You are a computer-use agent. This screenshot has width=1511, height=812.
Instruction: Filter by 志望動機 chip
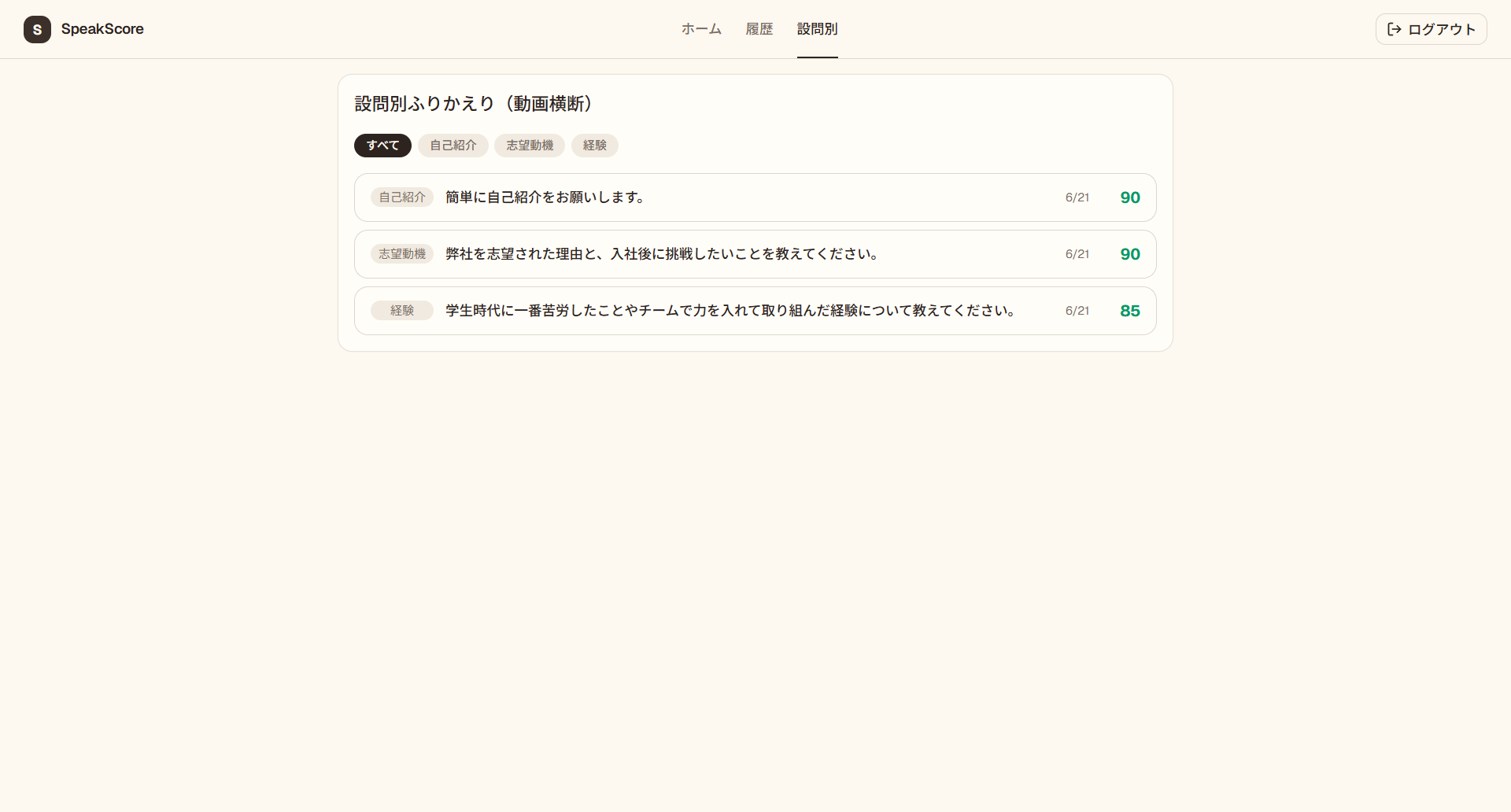(530, 146)
